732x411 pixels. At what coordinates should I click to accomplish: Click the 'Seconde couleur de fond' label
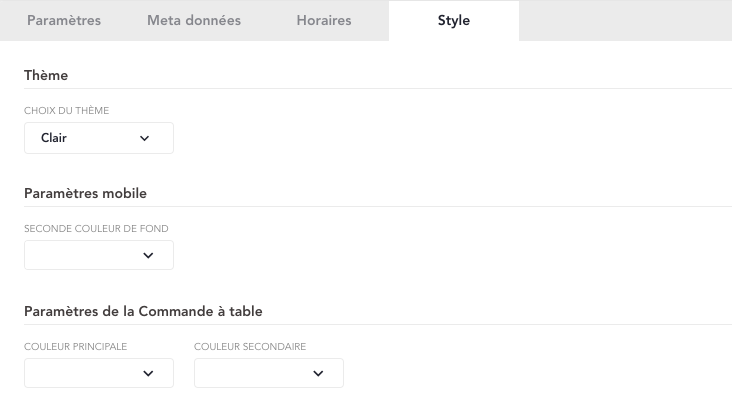click(96, 229)
